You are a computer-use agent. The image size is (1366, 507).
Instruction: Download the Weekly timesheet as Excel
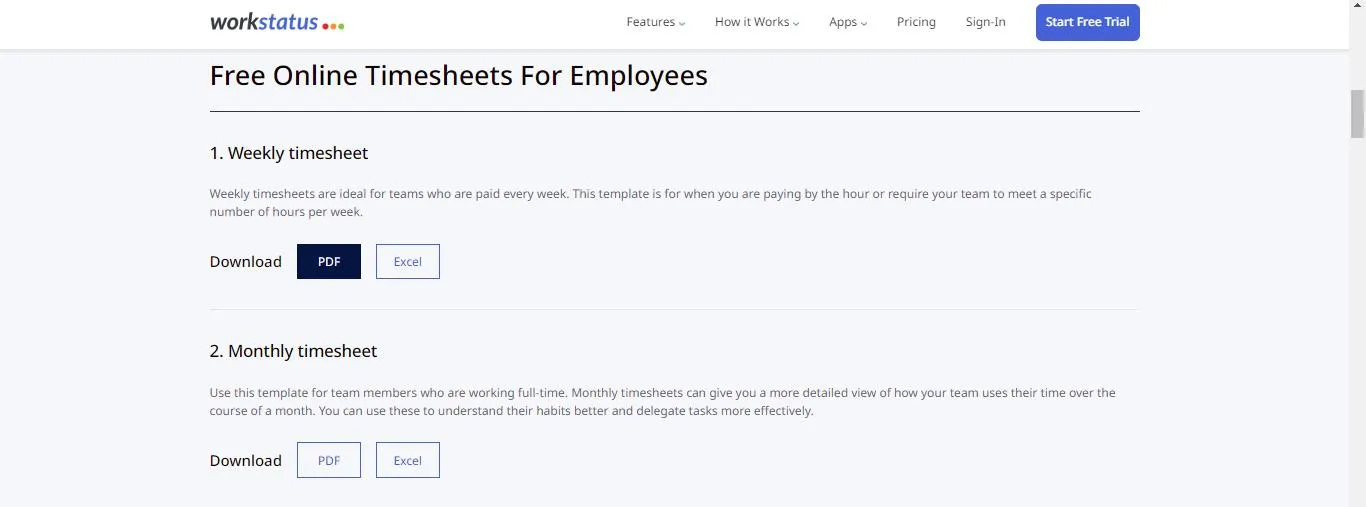click(408, 262)
